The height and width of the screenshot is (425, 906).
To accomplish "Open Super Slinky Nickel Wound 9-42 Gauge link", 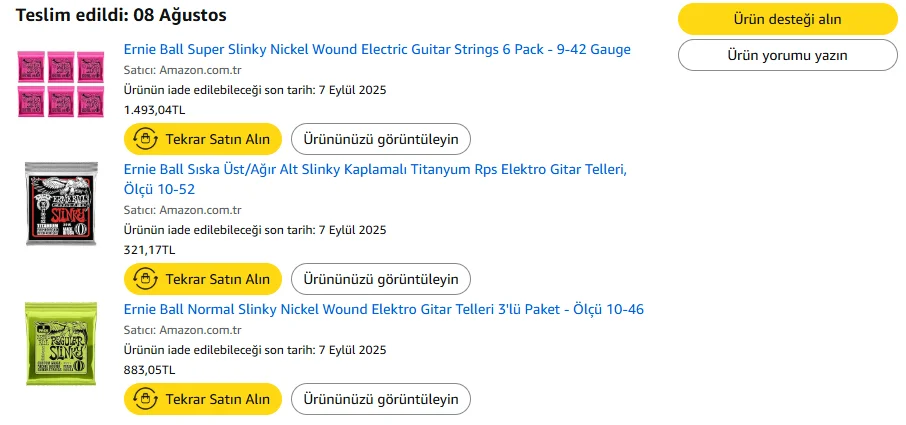I will [377, 49].
